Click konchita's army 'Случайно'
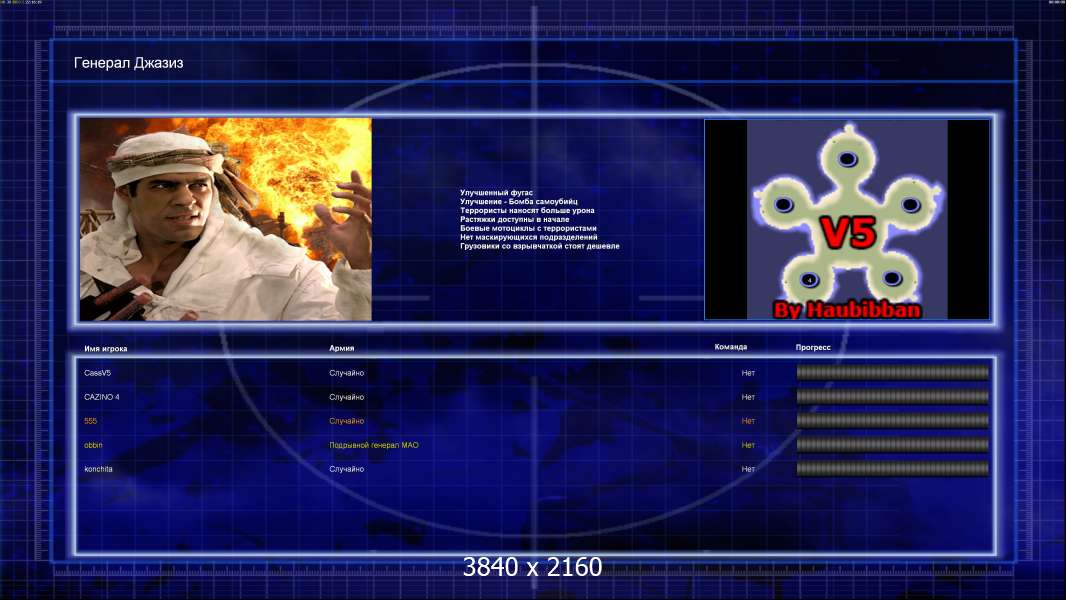The image size is (1066, 600). 347,469
